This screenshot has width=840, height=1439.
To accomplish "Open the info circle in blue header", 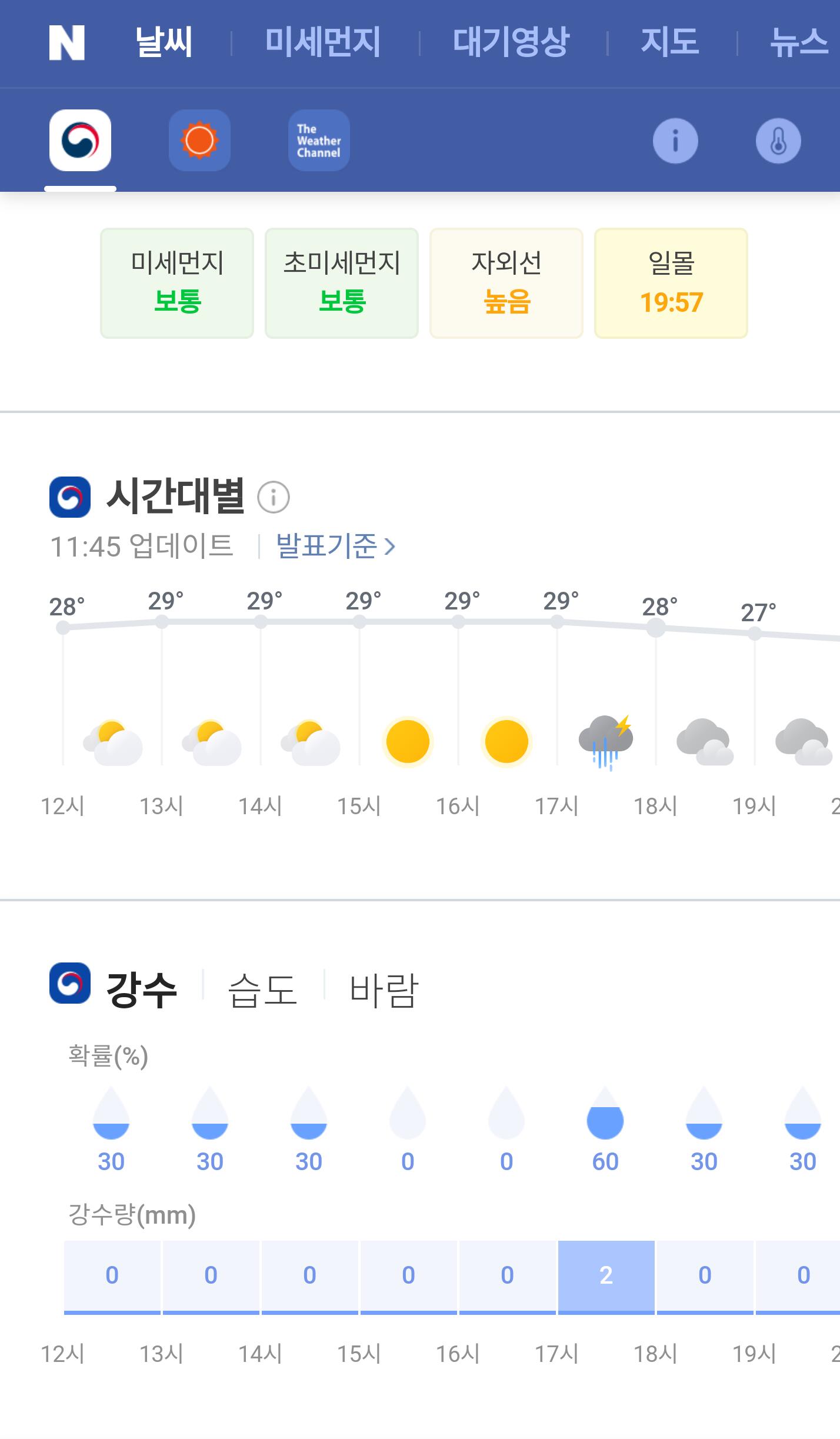I will 675,141.
